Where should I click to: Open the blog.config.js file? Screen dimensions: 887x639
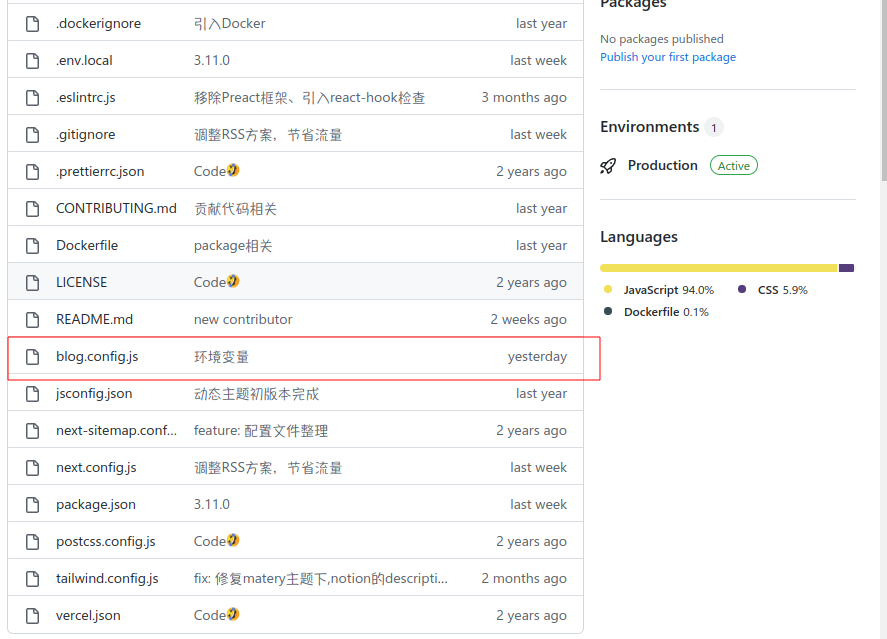point(97,356)
